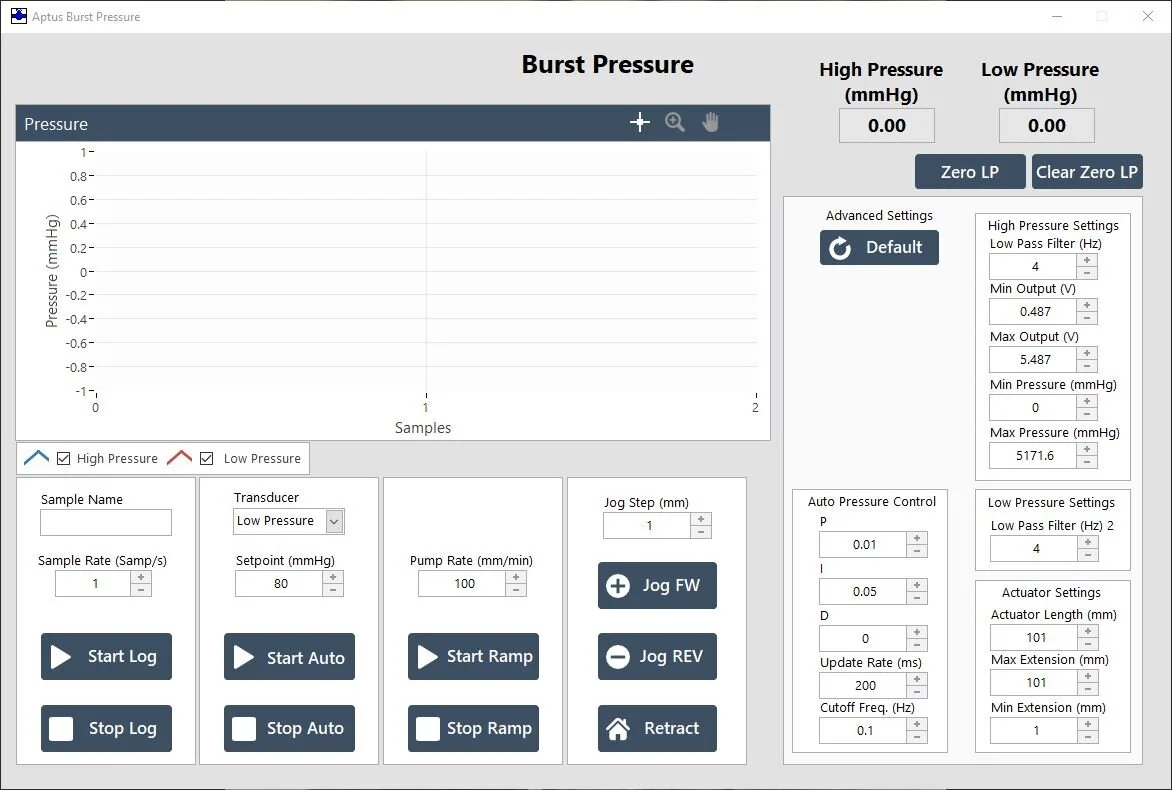Start the pump with Start Ramp
Image resolution: width=1172 pixels, height=790 pixels.
pyautogui.click(x=473, y=656)
